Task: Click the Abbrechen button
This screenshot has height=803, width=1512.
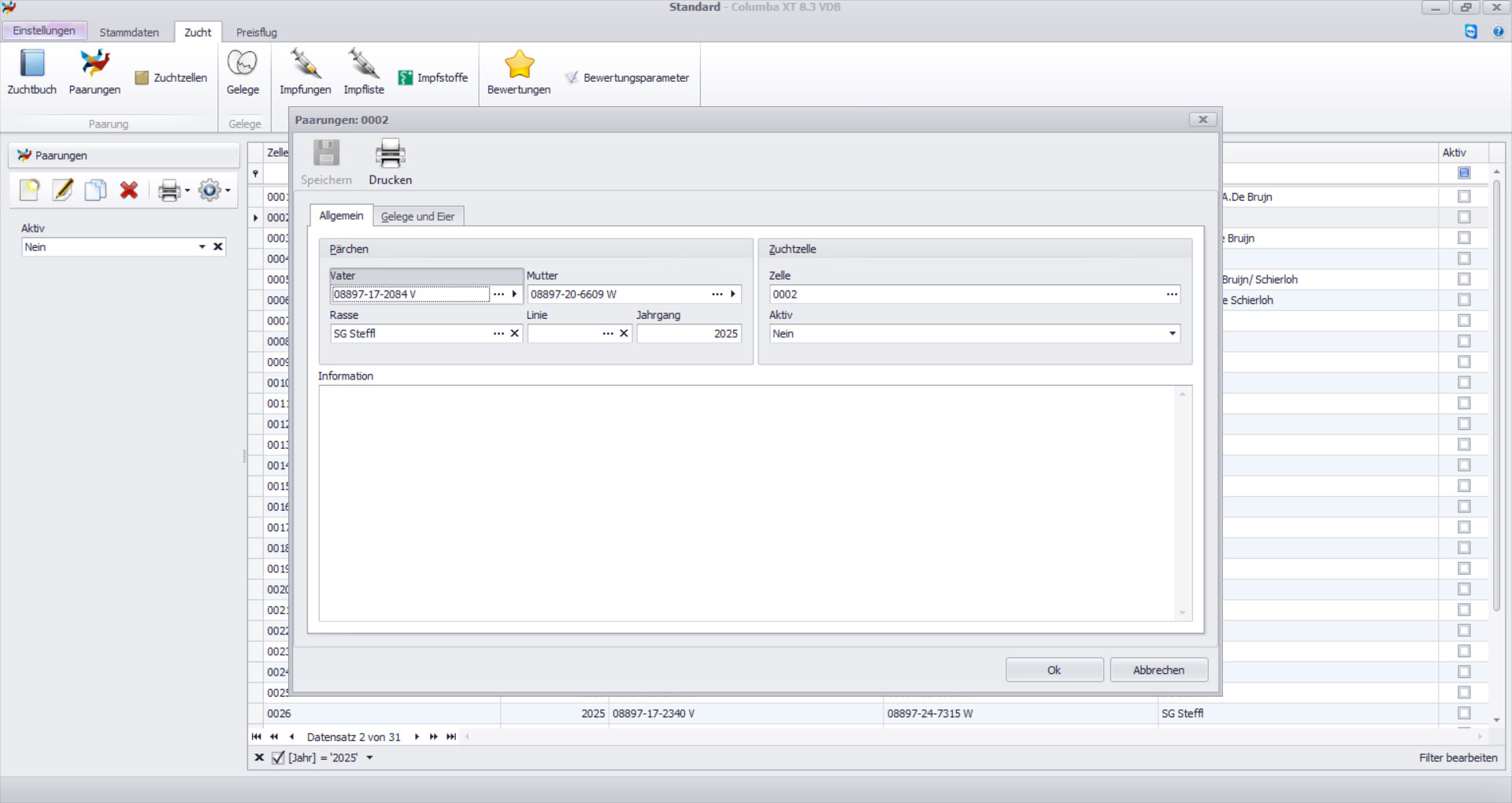Action: pyautogui.click(x=1158, y=670)
